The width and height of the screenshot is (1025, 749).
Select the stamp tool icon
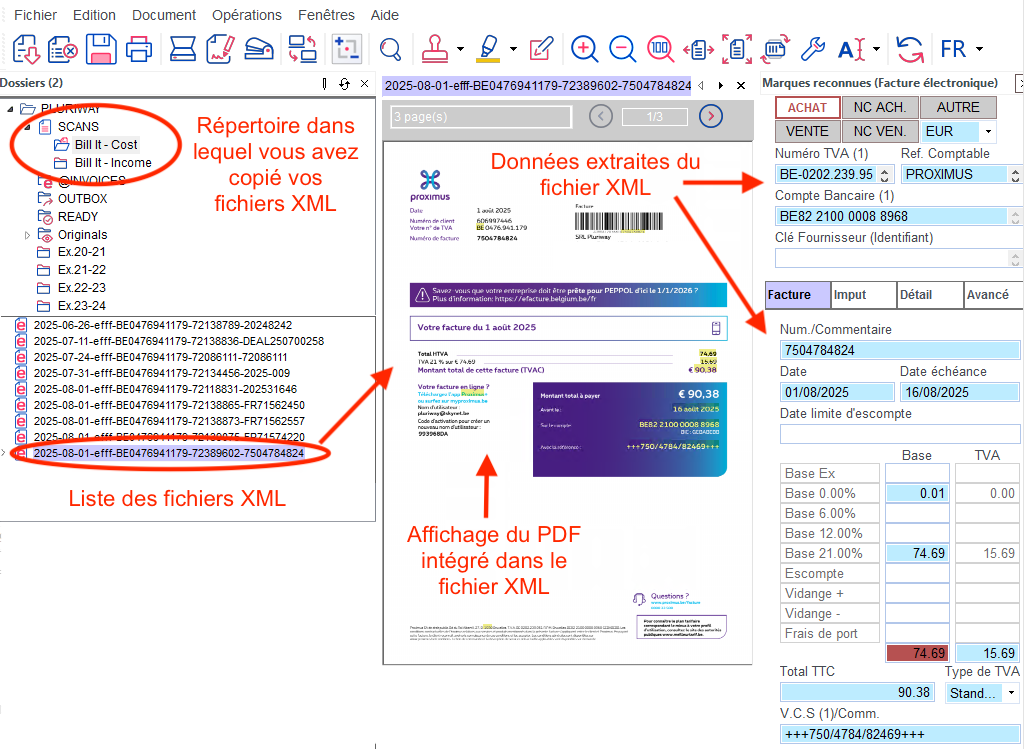(x=435, y=48)
